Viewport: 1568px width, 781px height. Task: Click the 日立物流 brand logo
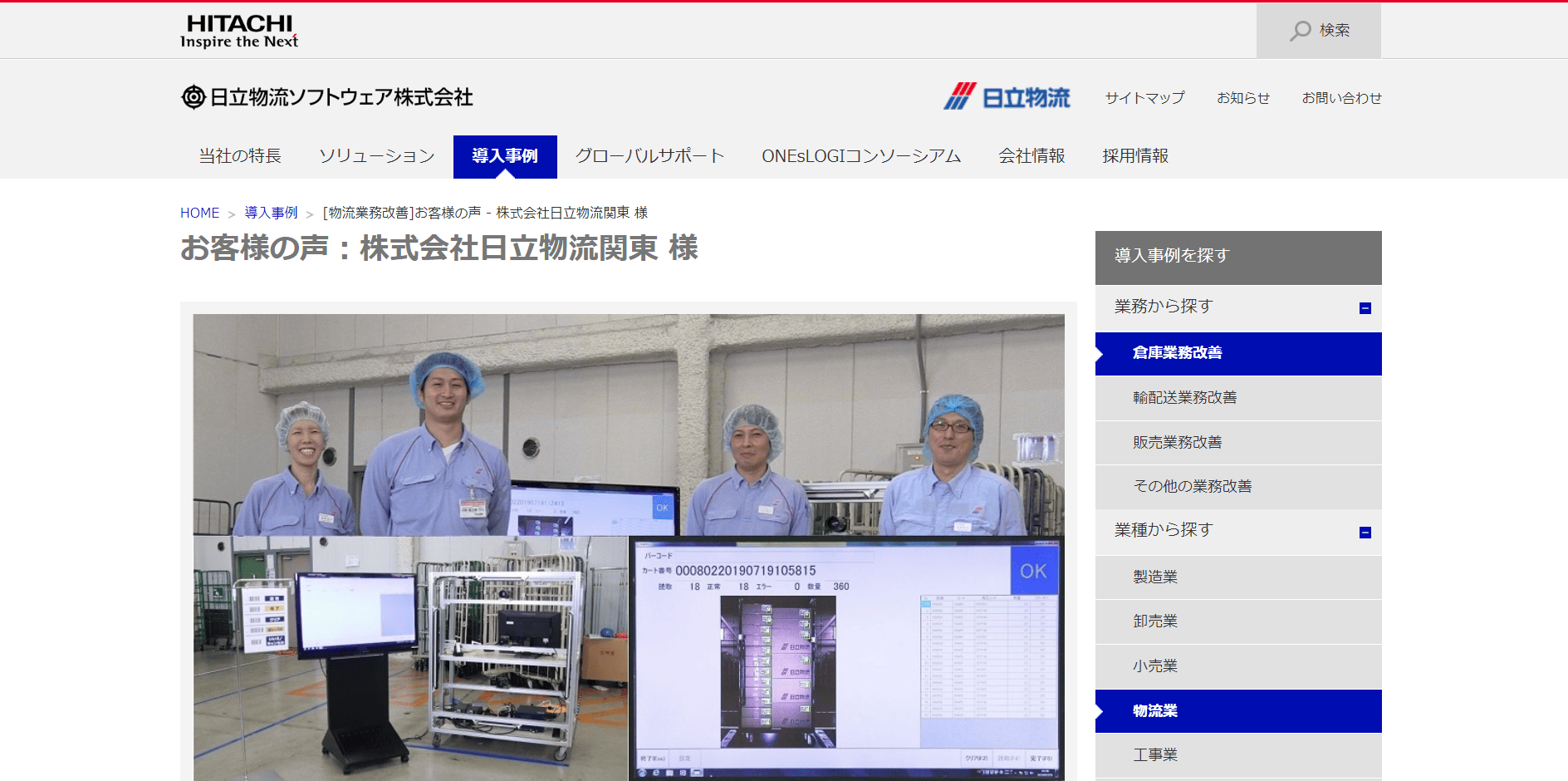(1007, 97)
